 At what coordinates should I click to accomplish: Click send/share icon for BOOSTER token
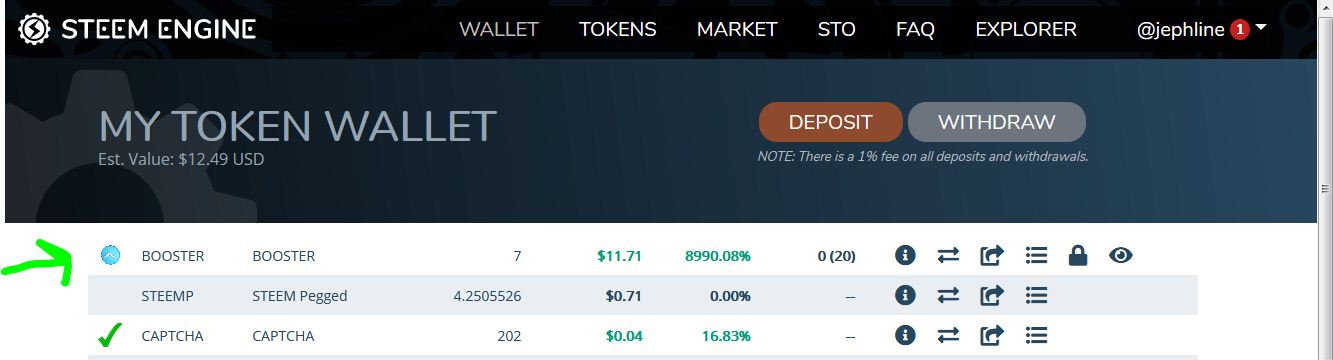tap(991, 256)
